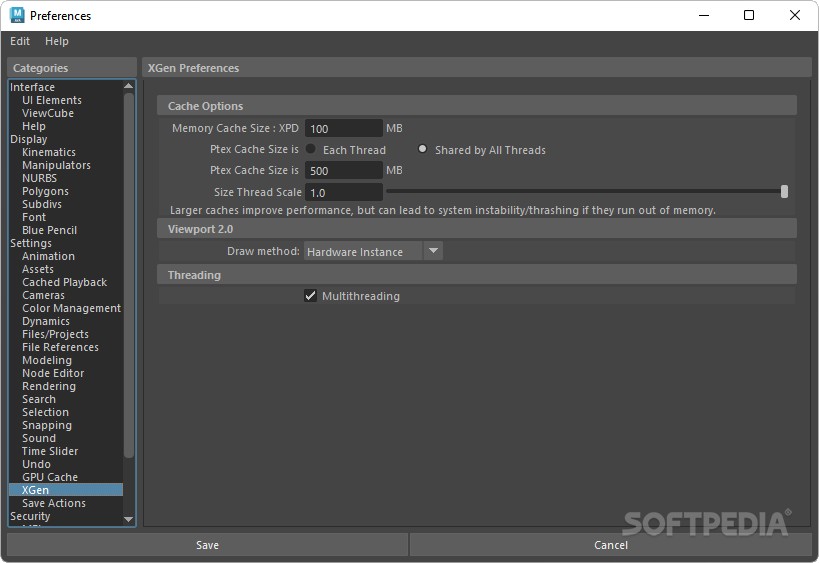Screen dimensions: 819x563
Task: Select the File References category
Action: (60, 347)
